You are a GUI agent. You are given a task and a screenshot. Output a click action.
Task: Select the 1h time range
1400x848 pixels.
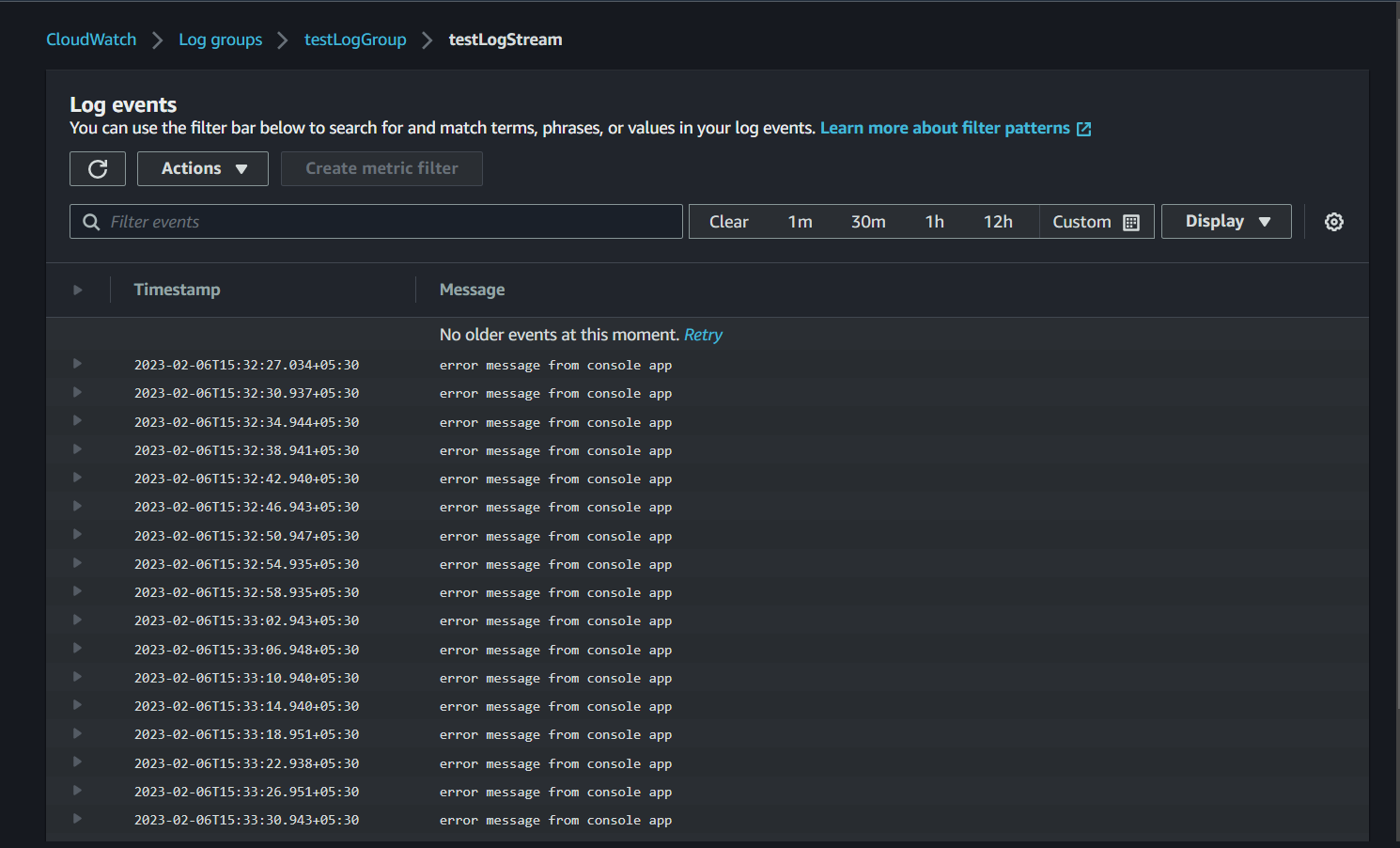tap(935, 222)
